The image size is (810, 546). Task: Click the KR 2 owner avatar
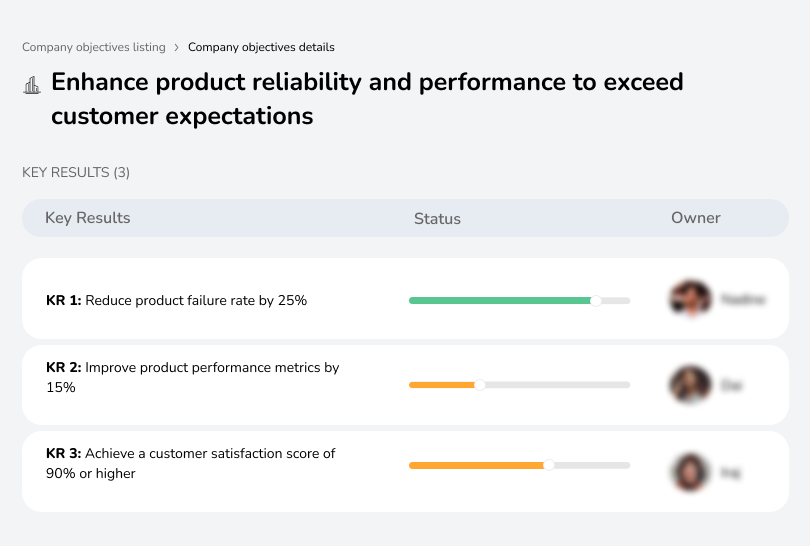tap(690, 385)
